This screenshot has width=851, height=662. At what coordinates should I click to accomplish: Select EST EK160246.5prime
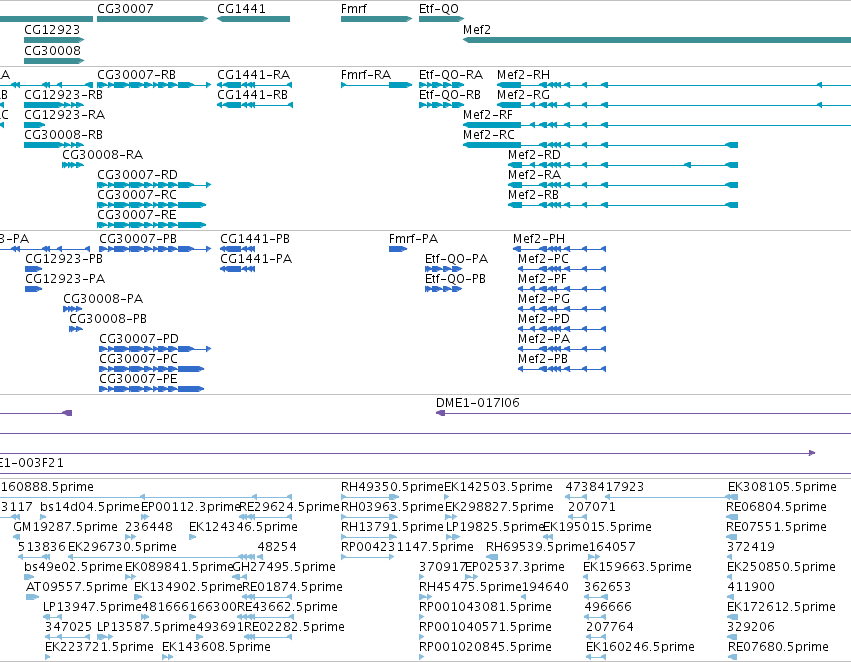640,647
